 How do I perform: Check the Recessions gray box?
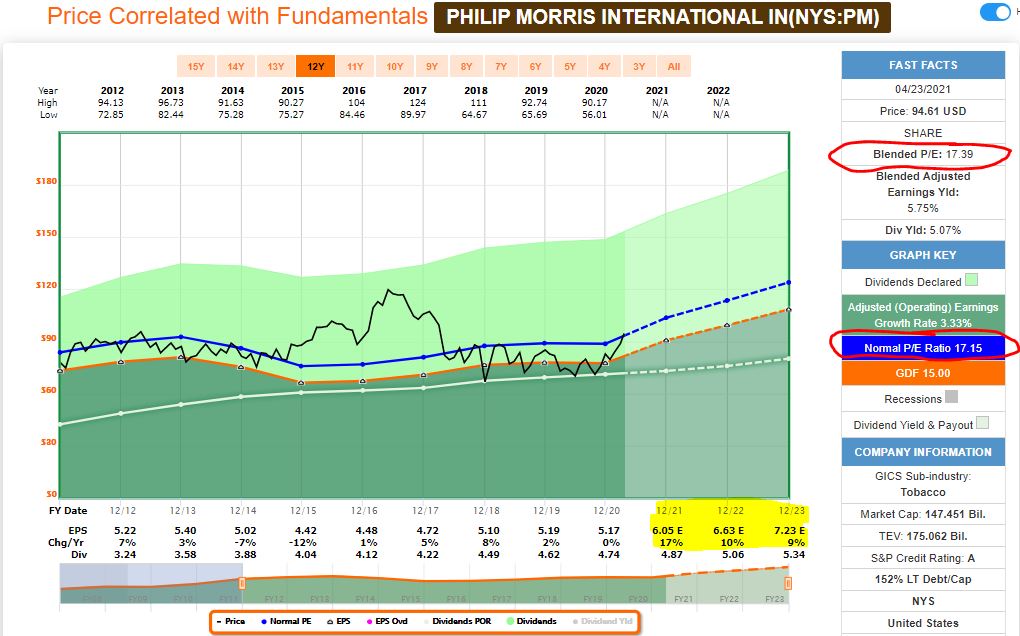coord(951,397)
